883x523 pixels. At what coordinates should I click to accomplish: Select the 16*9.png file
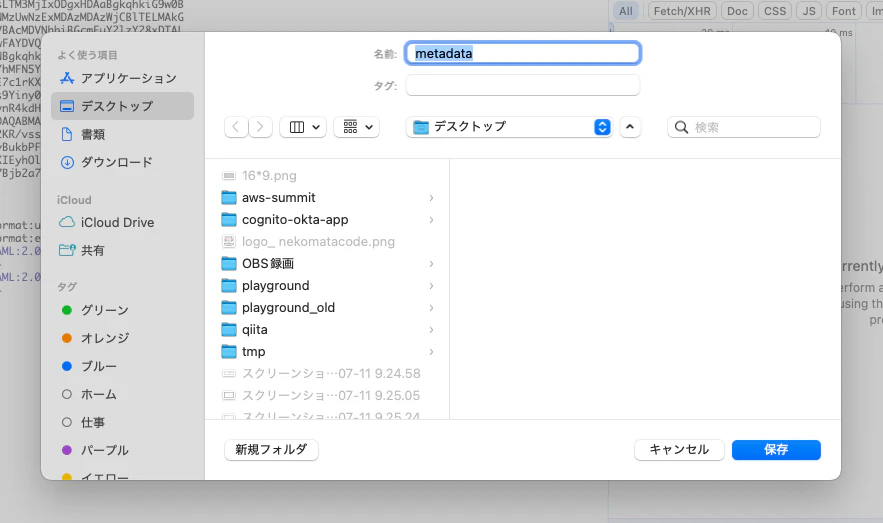coord(328,176)
